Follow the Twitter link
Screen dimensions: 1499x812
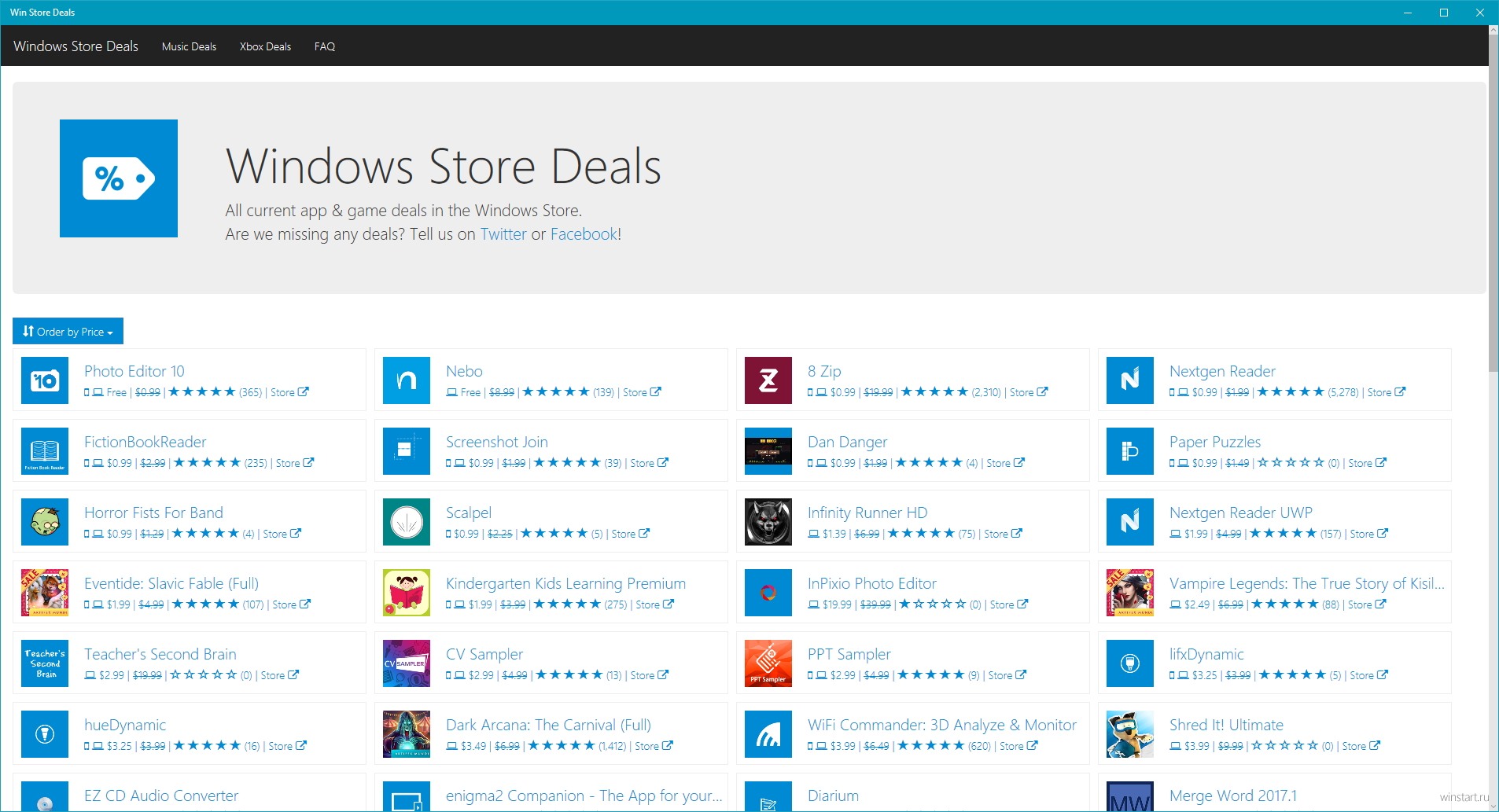(x=503, y=234)
